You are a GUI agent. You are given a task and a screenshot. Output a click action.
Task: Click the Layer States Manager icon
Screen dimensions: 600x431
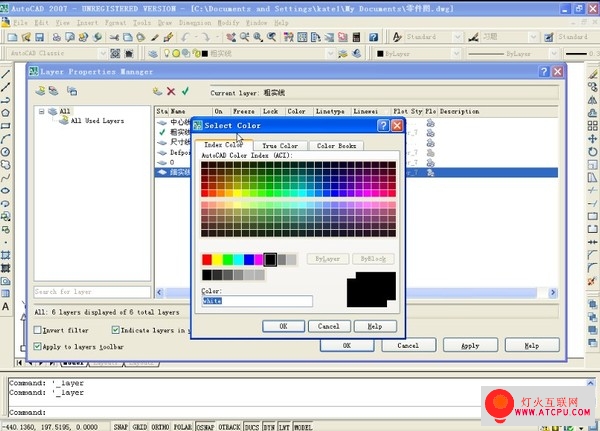pos(72,91)
